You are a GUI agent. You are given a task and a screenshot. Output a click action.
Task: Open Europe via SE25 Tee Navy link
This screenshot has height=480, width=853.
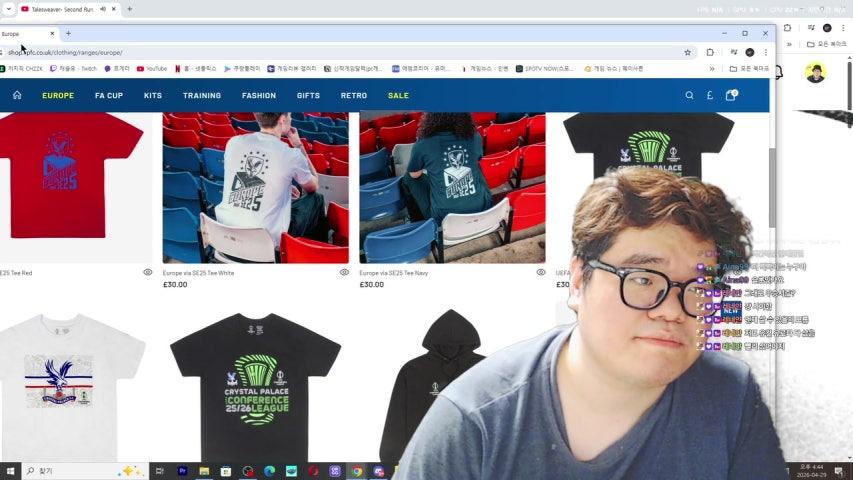[x=394, y=273]
